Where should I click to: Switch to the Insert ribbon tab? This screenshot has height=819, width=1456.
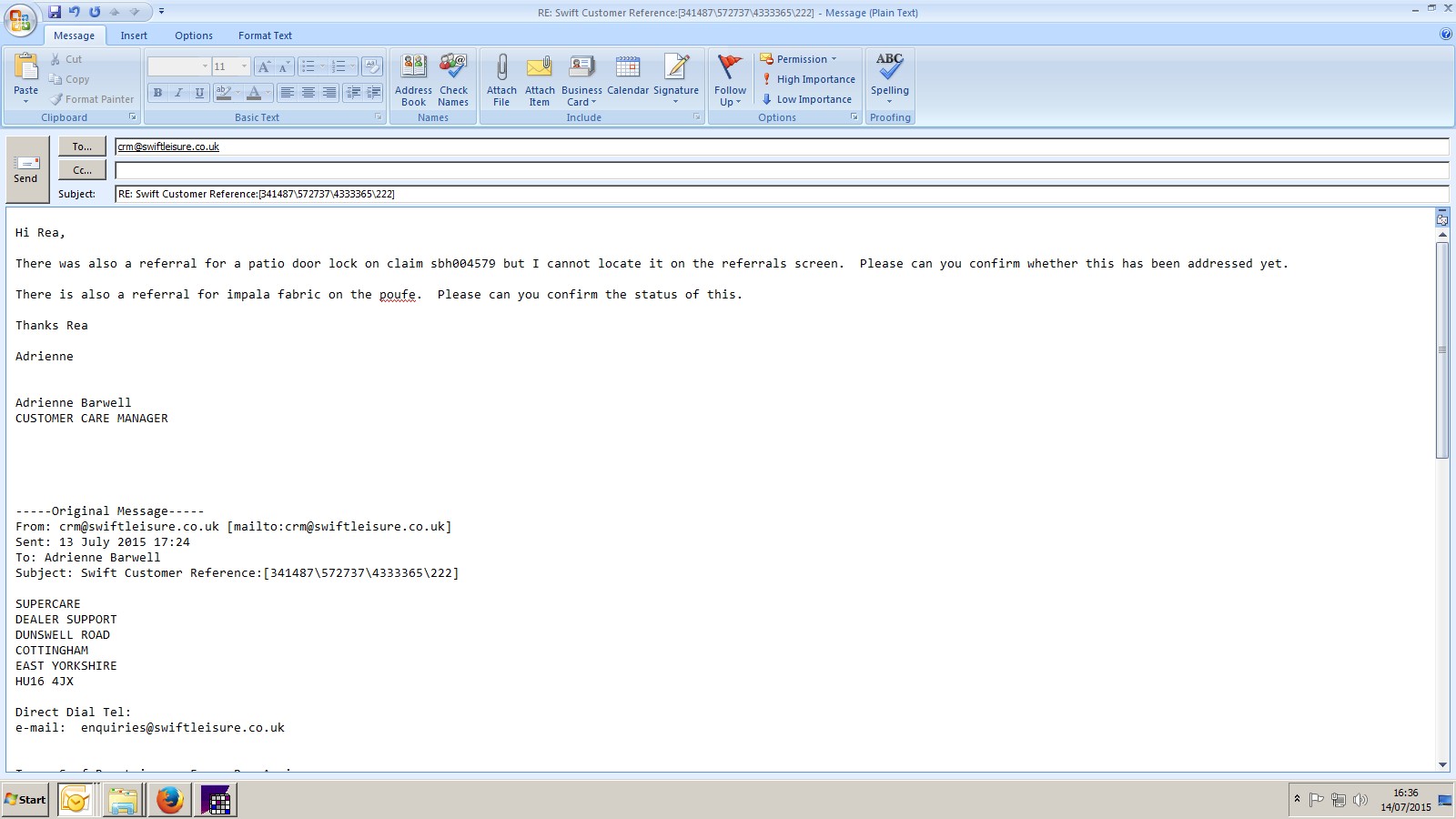pos(134,35)
